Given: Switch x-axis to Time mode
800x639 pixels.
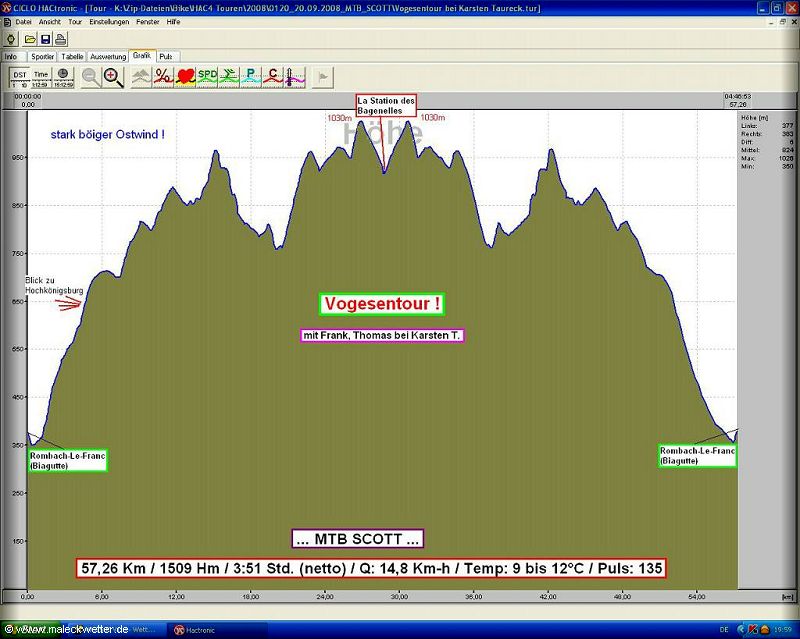Looking at the screenshot, I should [41, 76].
